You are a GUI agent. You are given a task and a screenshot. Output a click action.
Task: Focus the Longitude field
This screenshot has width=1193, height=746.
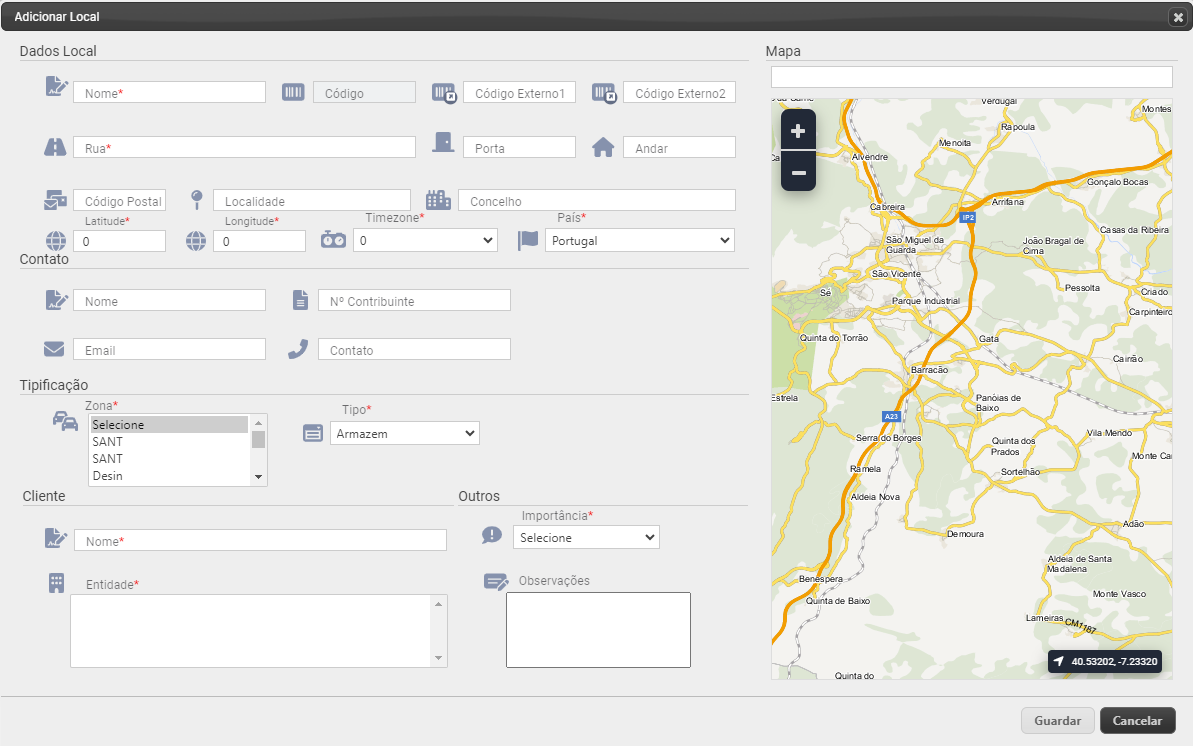pos(259,241)
